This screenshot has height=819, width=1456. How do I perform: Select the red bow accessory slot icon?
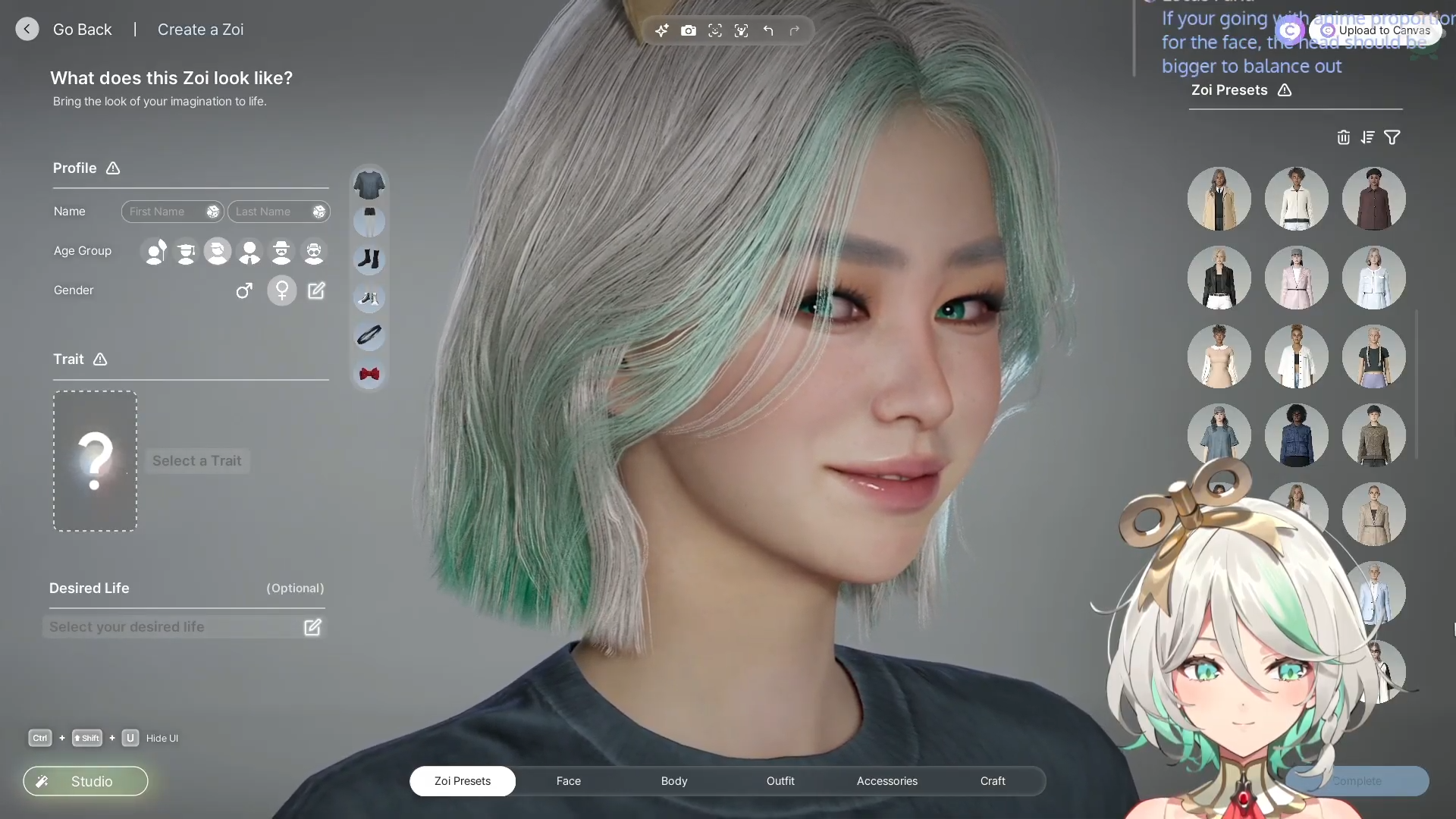pos(369,374)
